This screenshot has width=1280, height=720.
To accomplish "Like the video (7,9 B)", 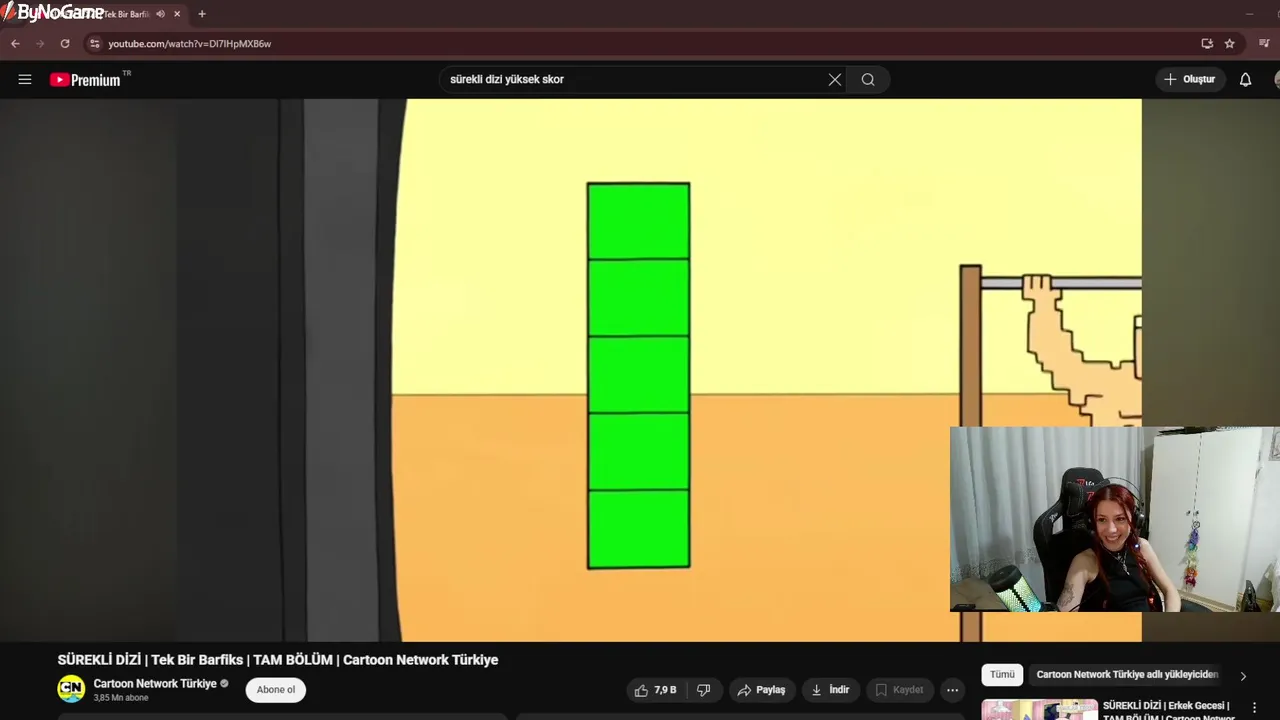I will (x=656, y=690).
